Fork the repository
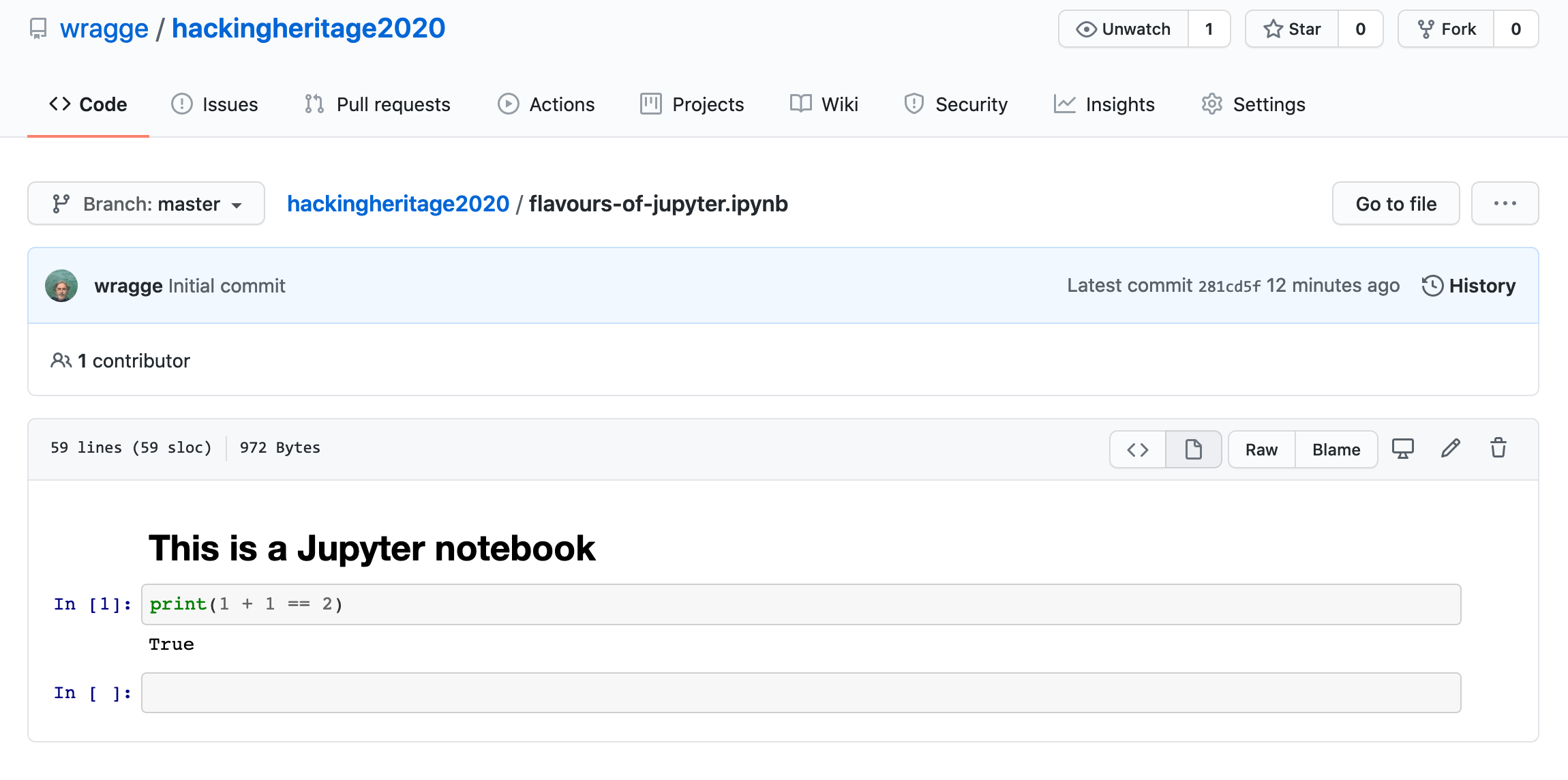 [1446, 29]
